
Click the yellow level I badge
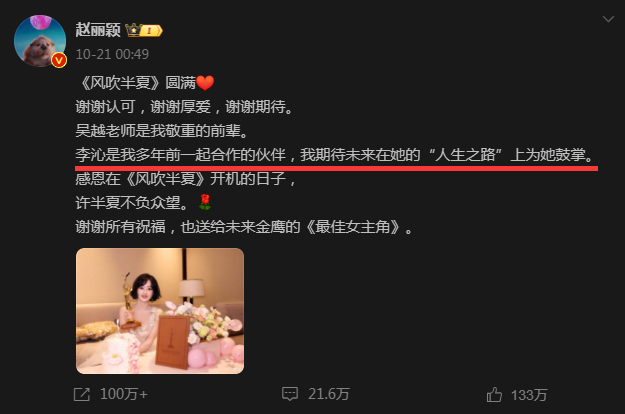tap(151, 31)
